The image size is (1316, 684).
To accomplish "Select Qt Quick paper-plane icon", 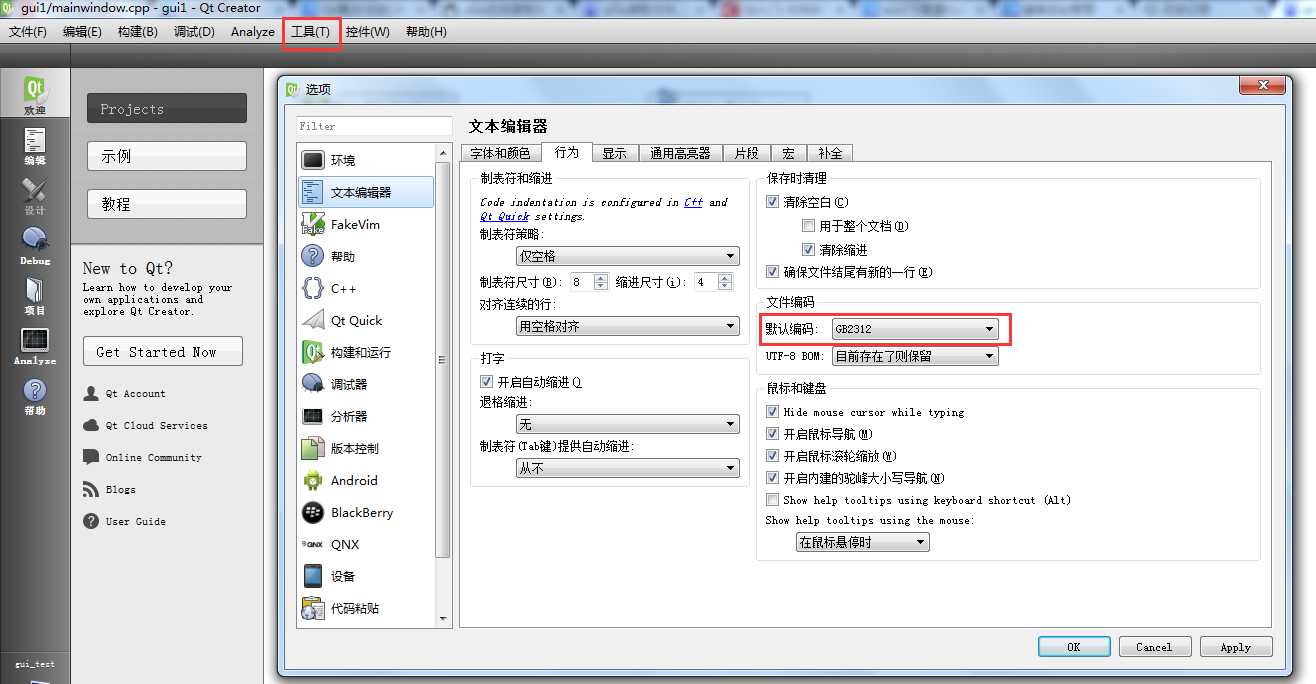I will click(313, 320).
